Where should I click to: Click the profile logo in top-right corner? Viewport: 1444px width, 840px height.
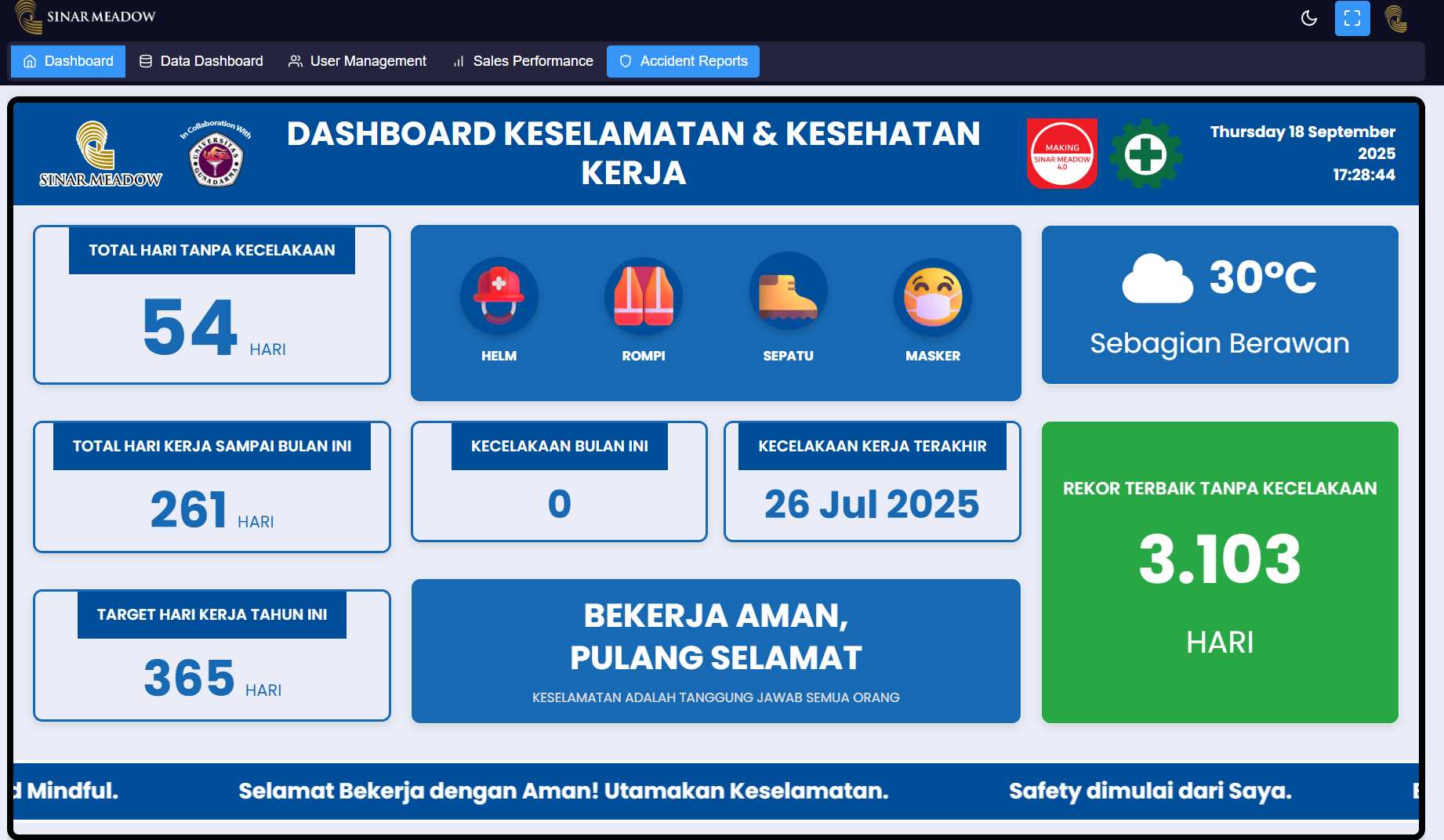pyautogui.click(x=1395, y=18)
